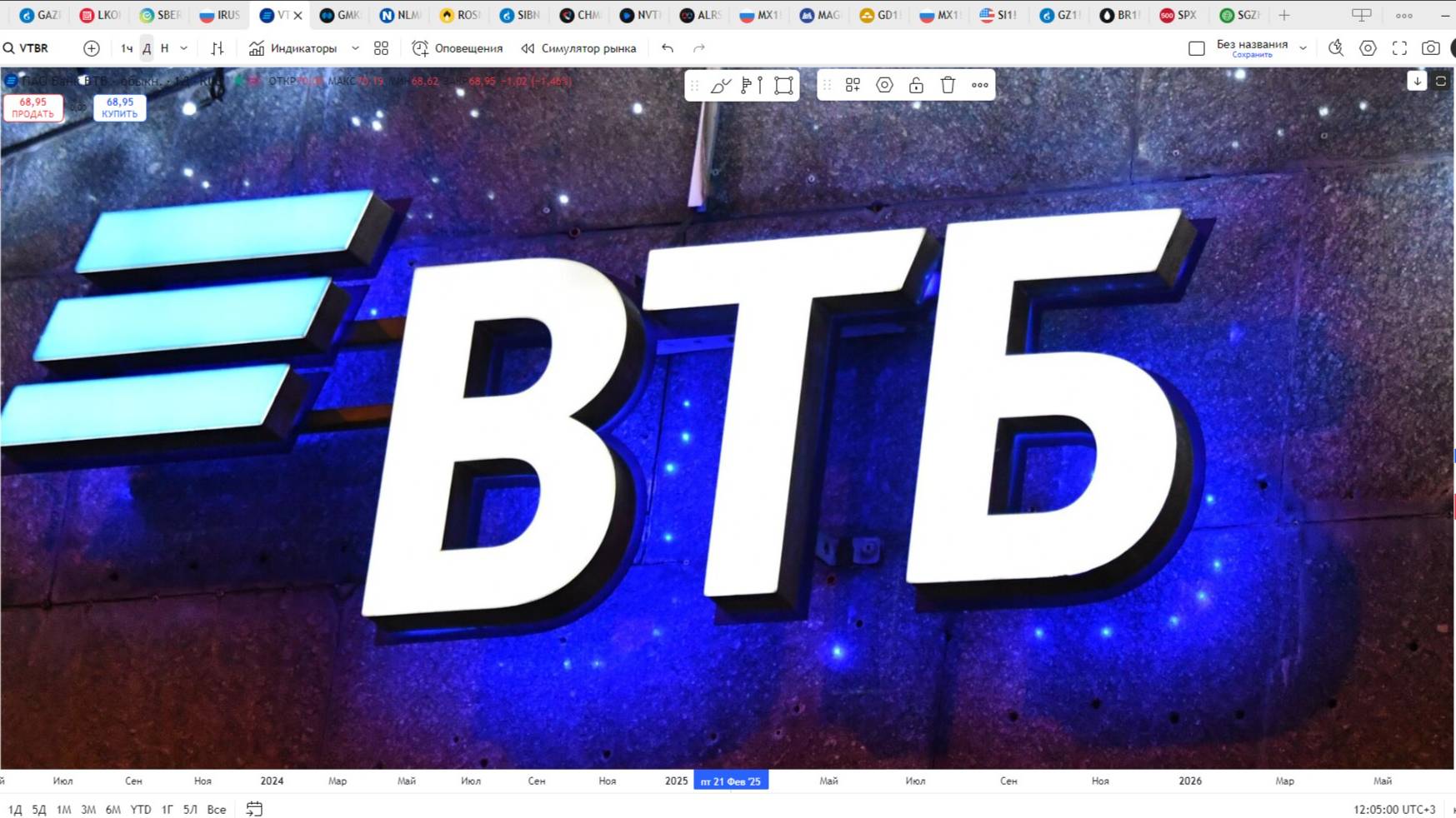Switch to the GMK tab
The height and width of the screenshot is (818, 1456).
pyautogui.click(x=340, y=15)
